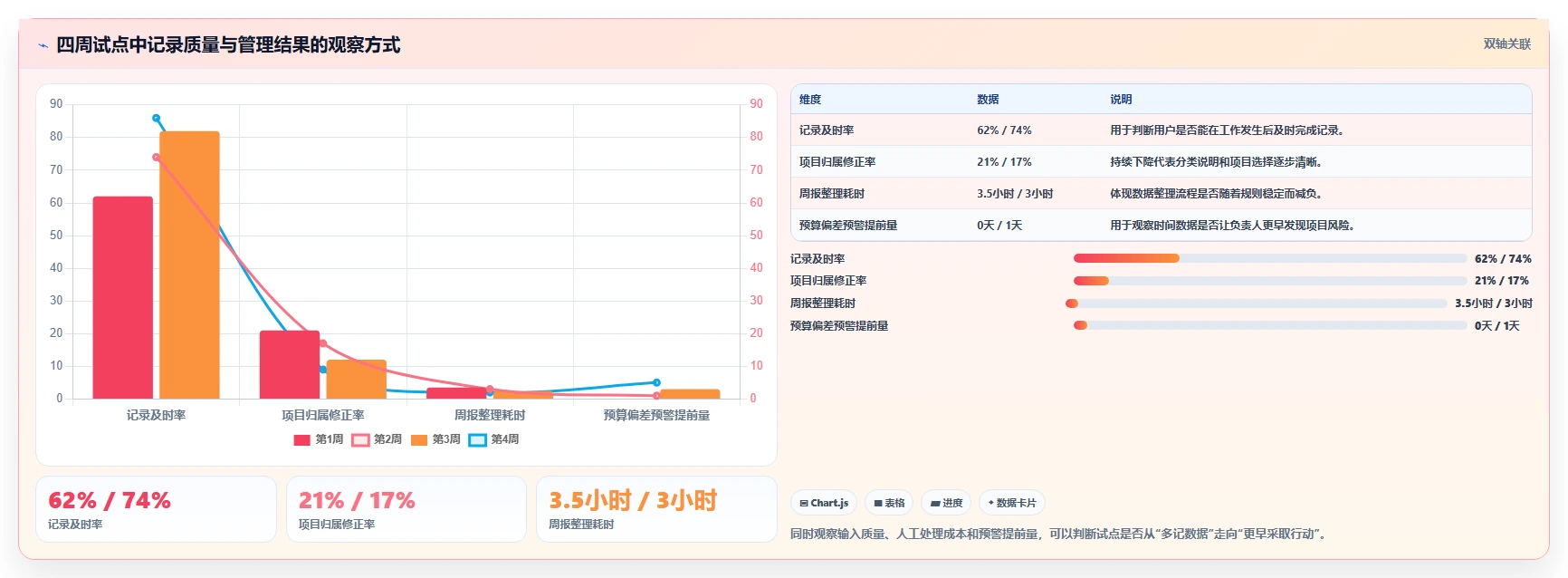Toggle the 第4周 legend item
The image size is (1568, 578).
click(494, 439)
